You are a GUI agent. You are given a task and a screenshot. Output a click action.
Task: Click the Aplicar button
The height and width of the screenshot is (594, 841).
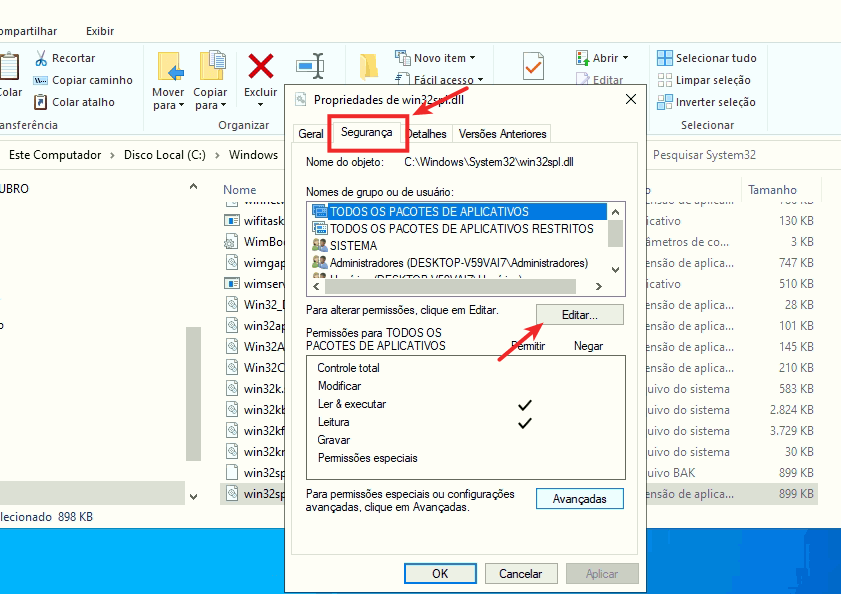602,574
